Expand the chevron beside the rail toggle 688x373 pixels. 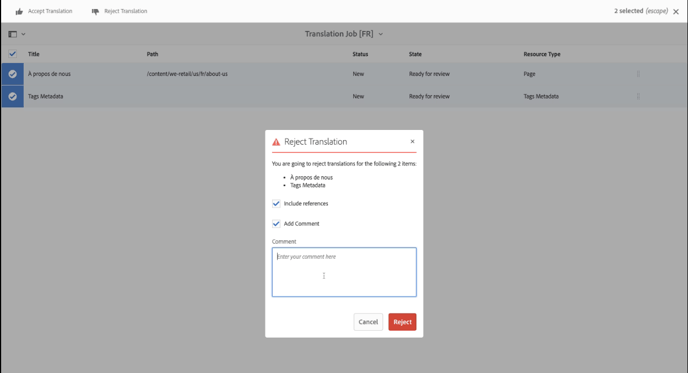(23, 34)
